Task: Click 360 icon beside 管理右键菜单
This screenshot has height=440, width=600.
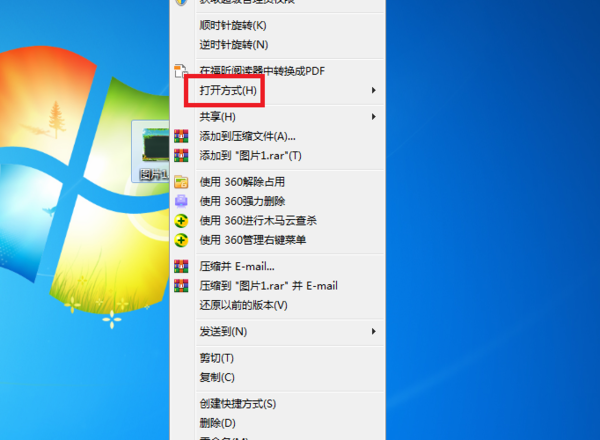Action: [x=181, y=240]
